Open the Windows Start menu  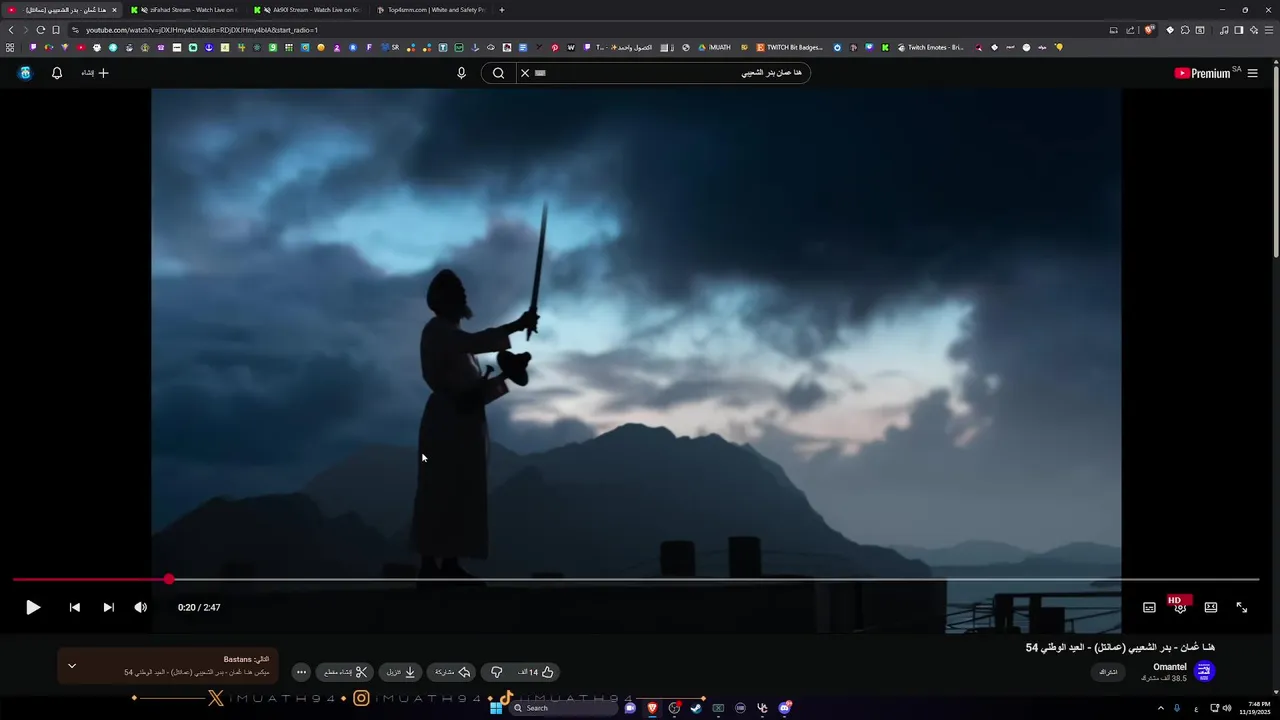[495, 708]
